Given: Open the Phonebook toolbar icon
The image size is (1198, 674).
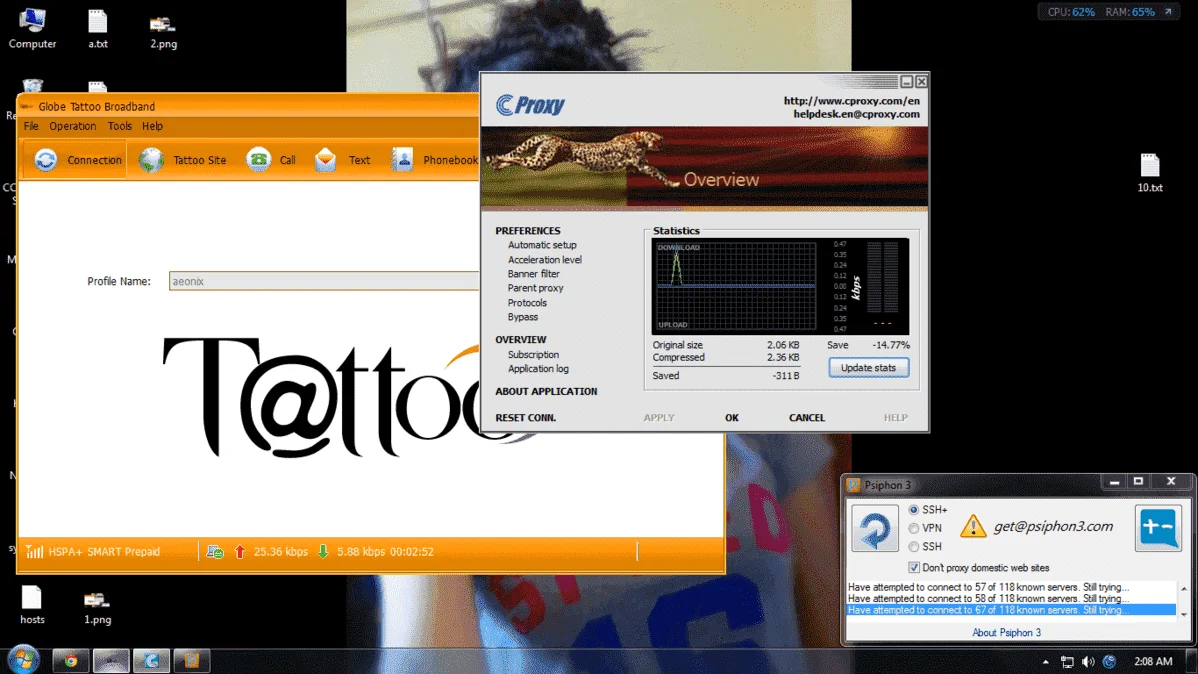Looking at the screenshot, I should [x=402, y=159].
